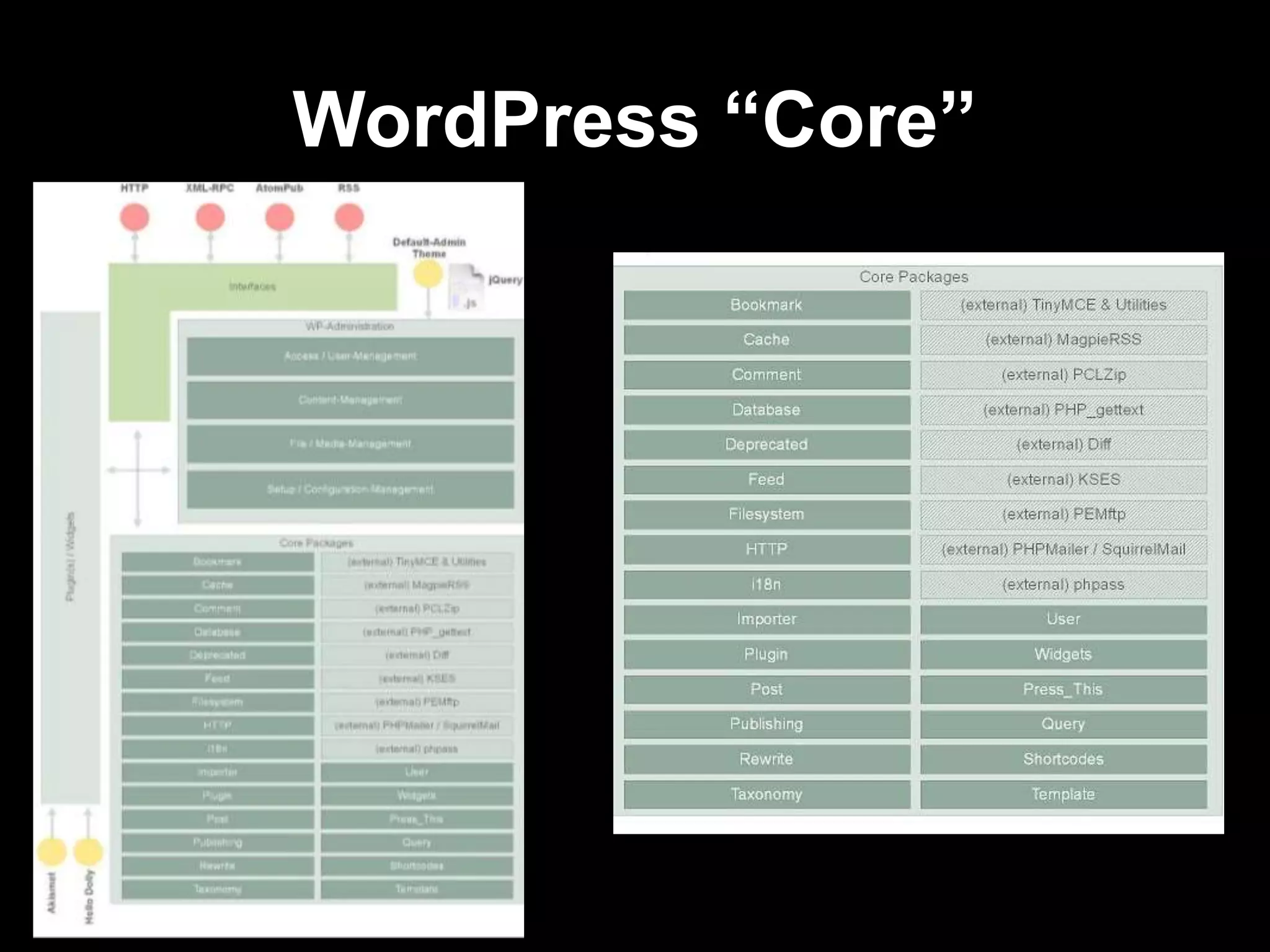
Task: Click Feed in the enlarged Core Packages panel
Action: tap(767, 480)
